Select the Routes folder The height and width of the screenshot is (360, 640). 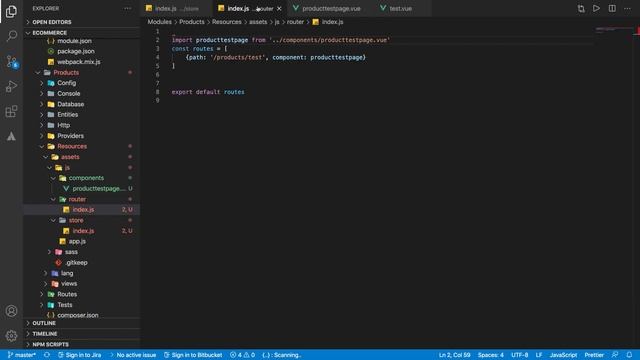click(82, 294)
